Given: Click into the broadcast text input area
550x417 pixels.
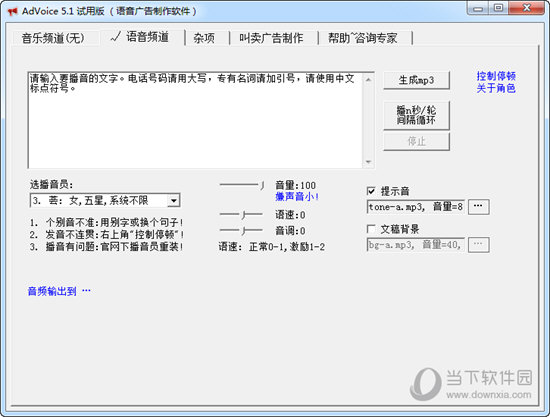Looking at the screenshot, I should (196, 120).
